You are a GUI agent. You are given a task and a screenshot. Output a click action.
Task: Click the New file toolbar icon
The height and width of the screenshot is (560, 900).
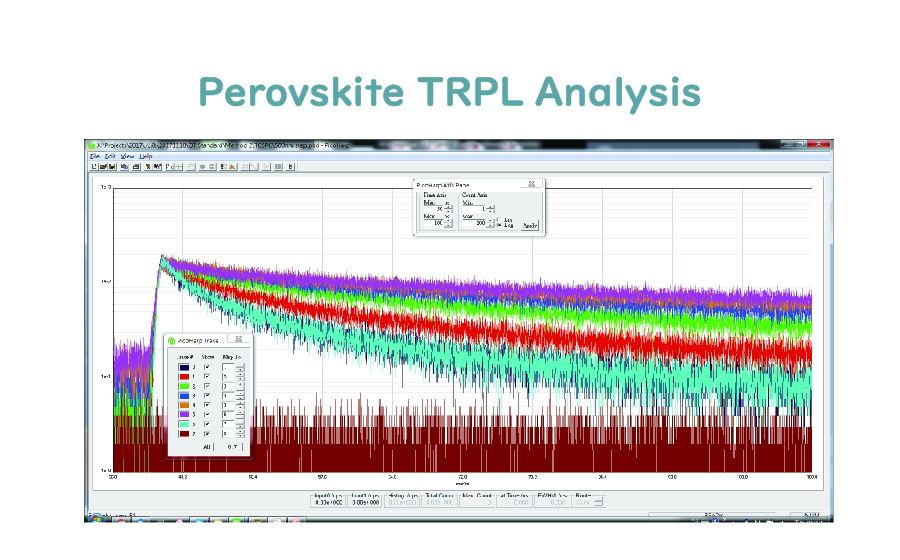(x=93, y=166)
